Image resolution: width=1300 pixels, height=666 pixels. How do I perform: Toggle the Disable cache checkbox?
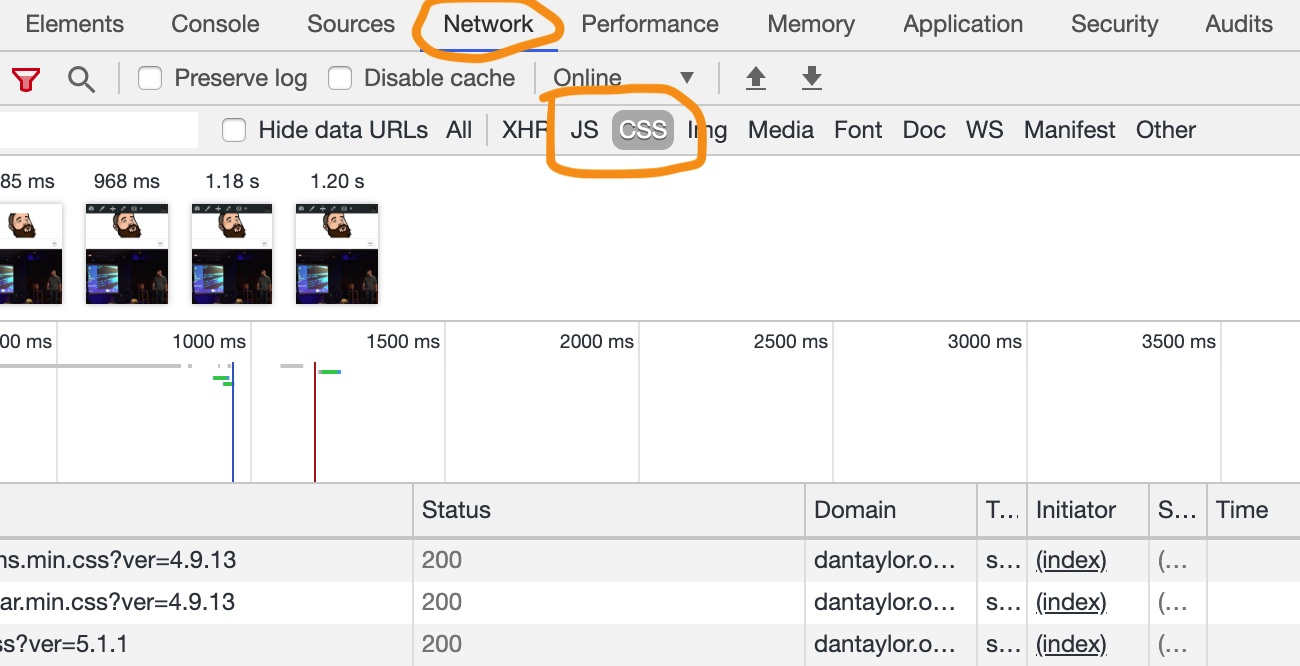341,78
